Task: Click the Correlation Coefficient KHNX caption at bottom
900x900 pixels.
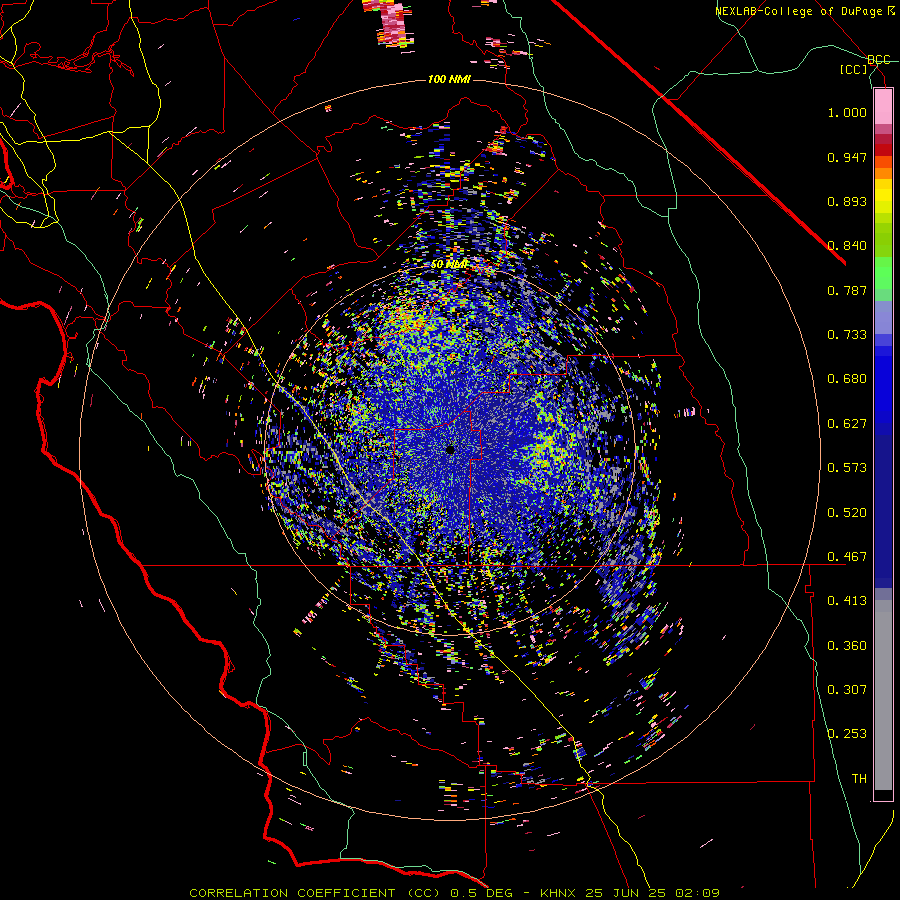Action: (454, 893)
